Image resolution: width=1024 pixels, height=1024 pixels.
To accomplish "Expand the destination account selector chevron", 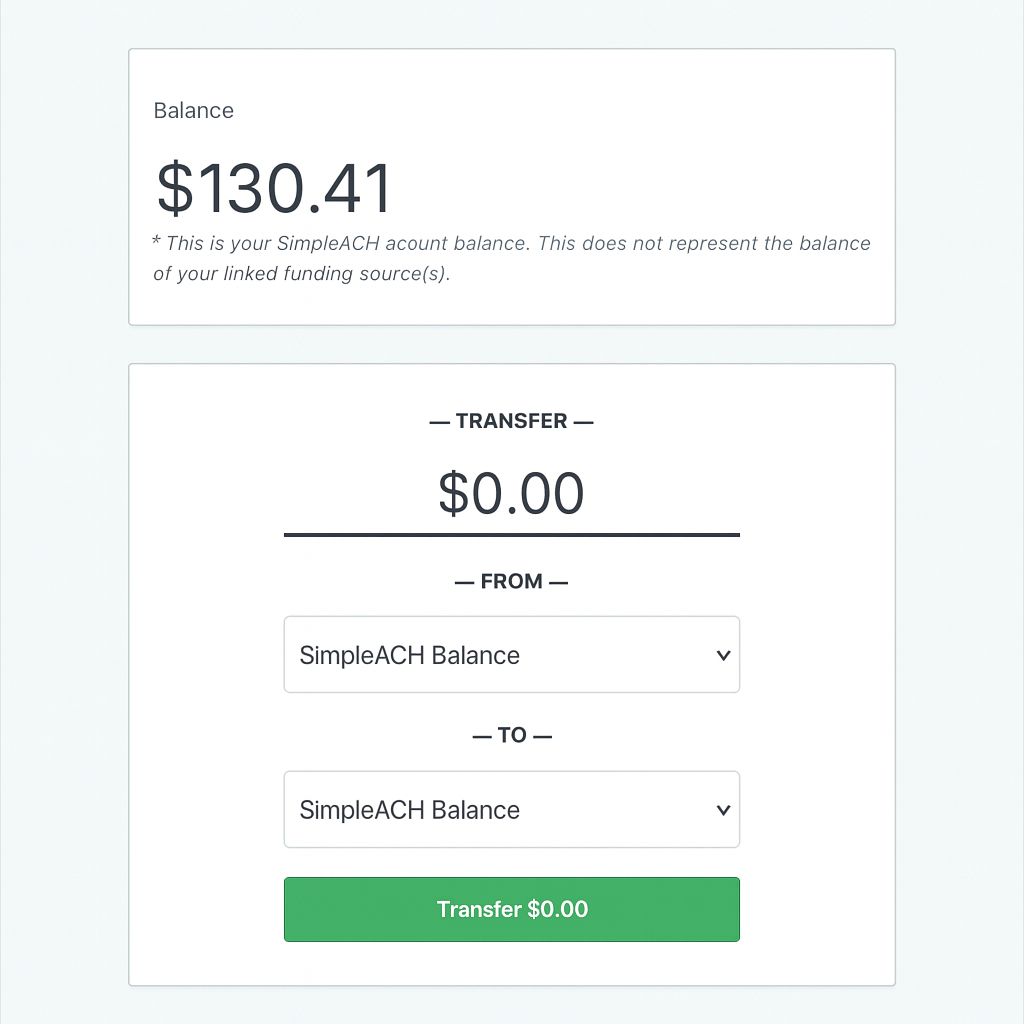I will tap(723, 810).
